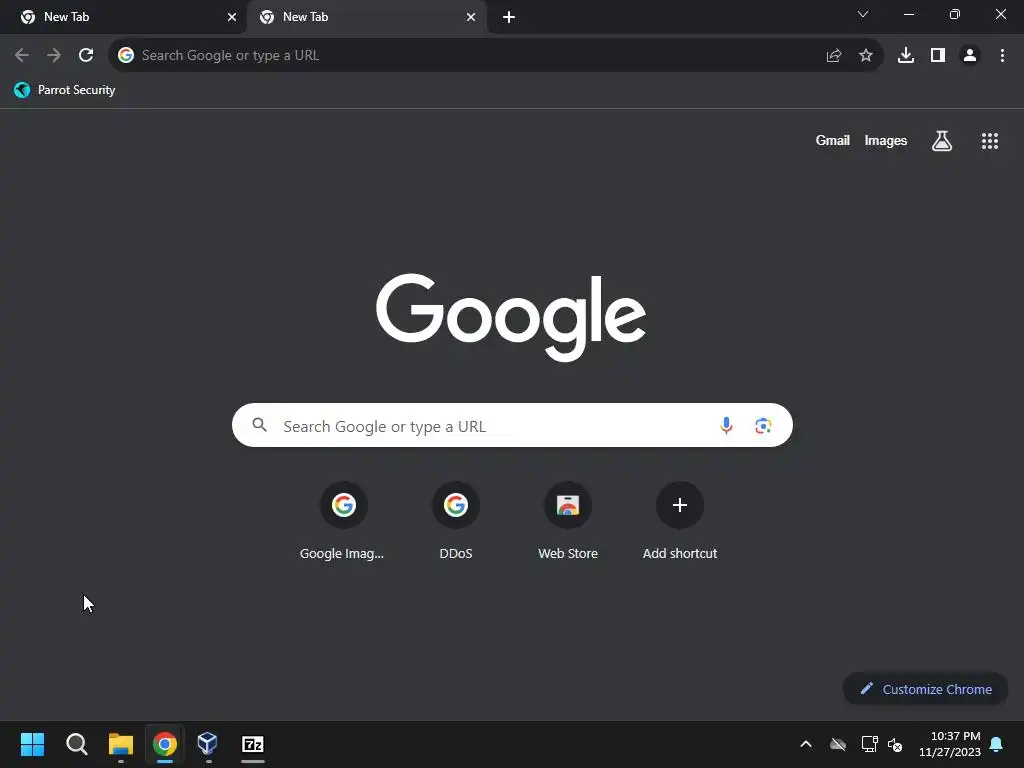
Task: Select the second New Tab
Action: pyautogui.click(x=366, y=17)
